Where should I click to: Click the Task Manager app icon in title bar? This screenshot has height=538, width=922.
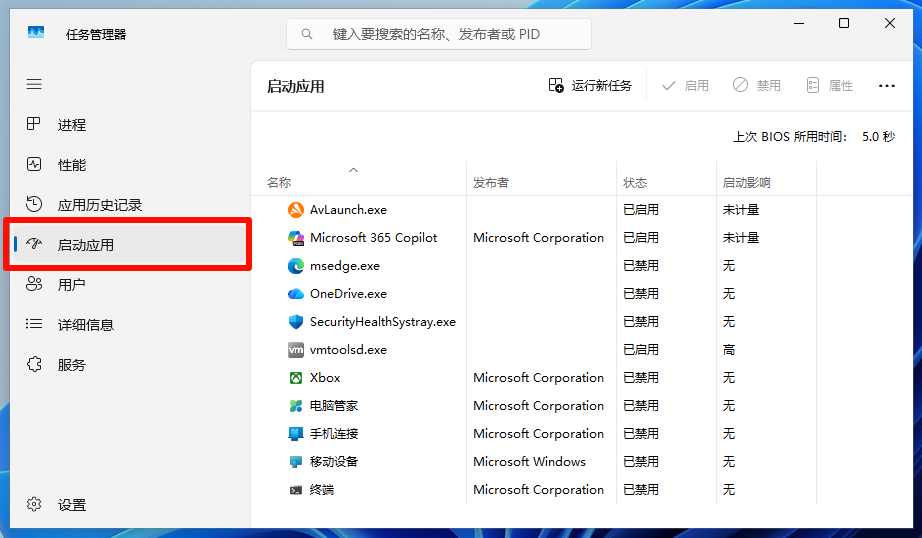[36, 32]
